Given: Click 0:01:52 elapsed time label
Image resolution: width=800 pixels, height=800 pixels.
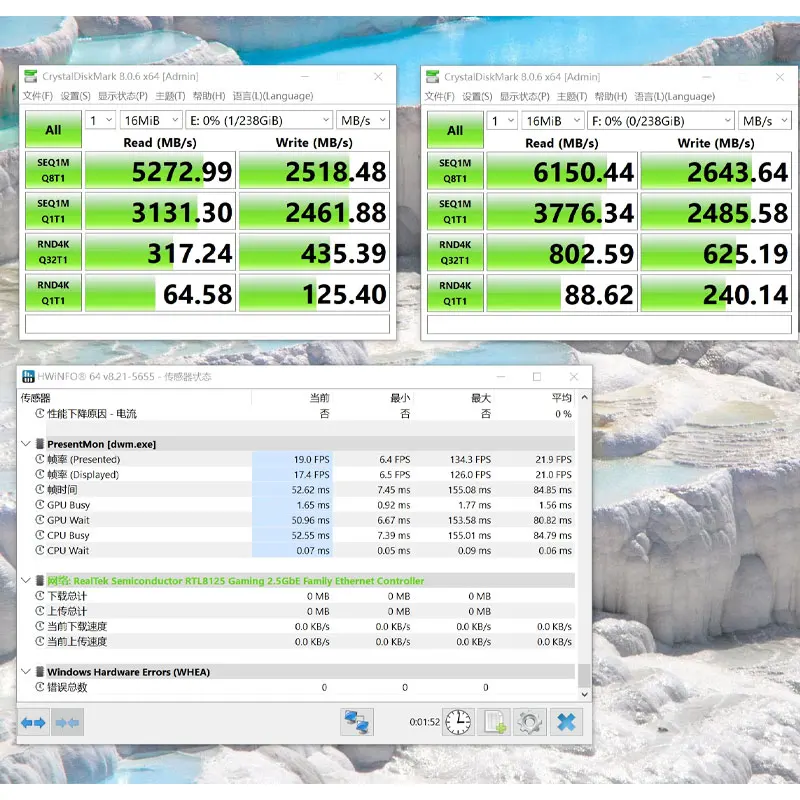Looking at the screenshot, I should tap(424, 722).
